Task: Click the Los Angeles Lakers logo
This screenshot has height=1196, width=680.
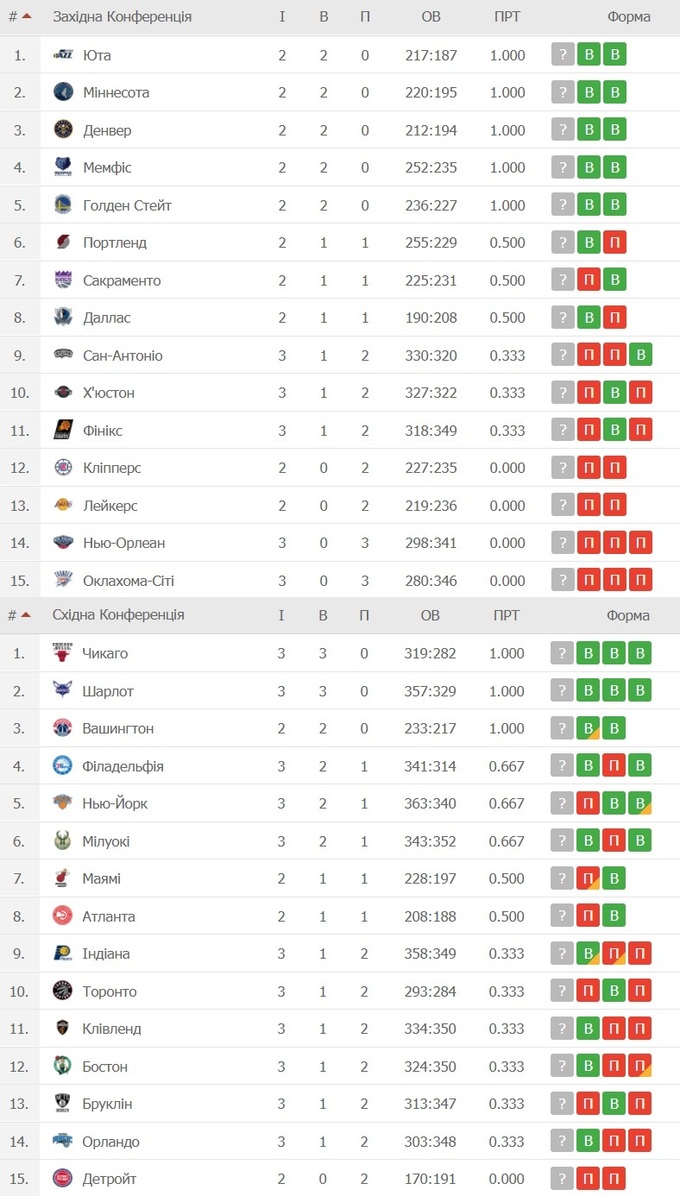Action: coord(63,505)
